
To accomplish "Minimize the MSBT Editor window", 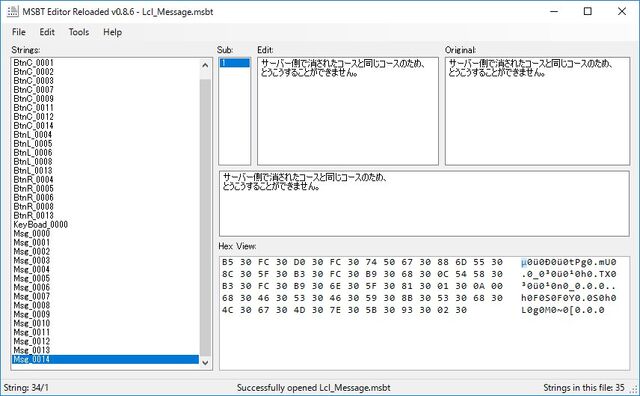I will click(x=553, y=11).
